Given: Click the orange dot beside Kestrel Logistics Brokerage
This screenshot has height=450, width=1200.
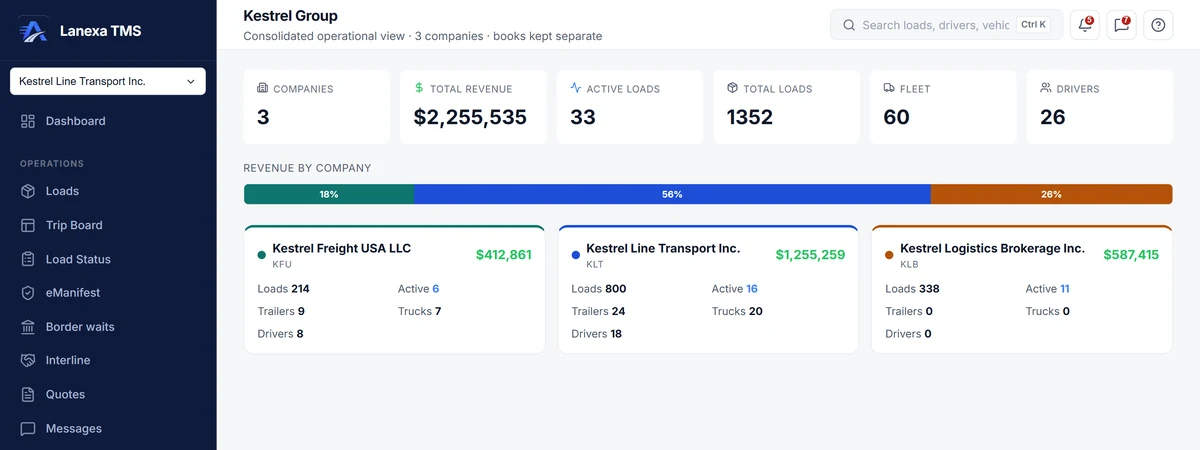Looking at the screenshot, I should [890, 255].
